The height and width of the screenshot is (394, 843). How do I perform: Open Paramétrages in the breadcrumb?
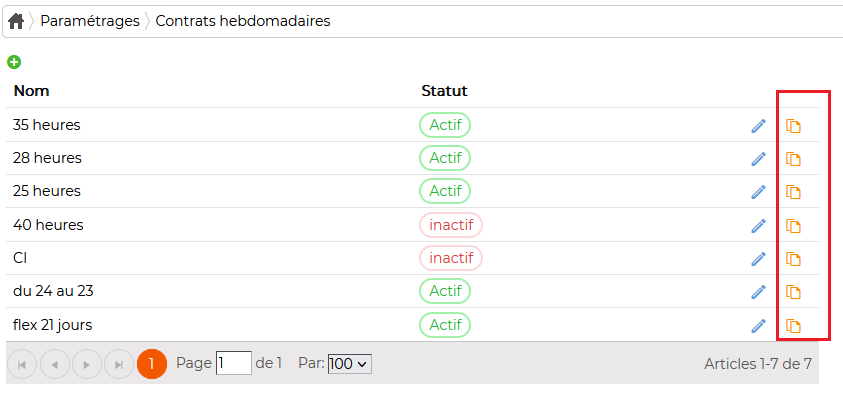(90, 22)
